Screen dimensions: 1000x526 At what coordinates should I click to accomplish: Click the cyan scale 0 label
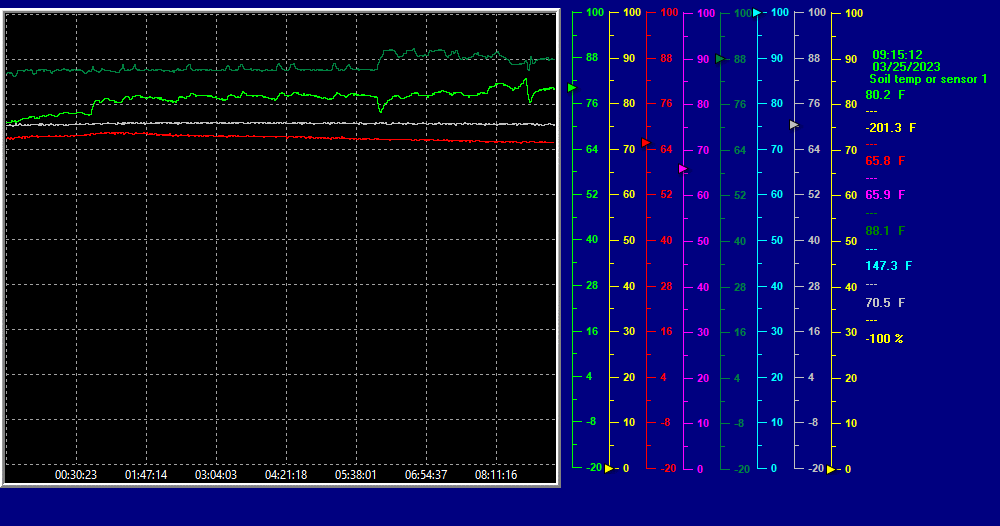(774, 469)
